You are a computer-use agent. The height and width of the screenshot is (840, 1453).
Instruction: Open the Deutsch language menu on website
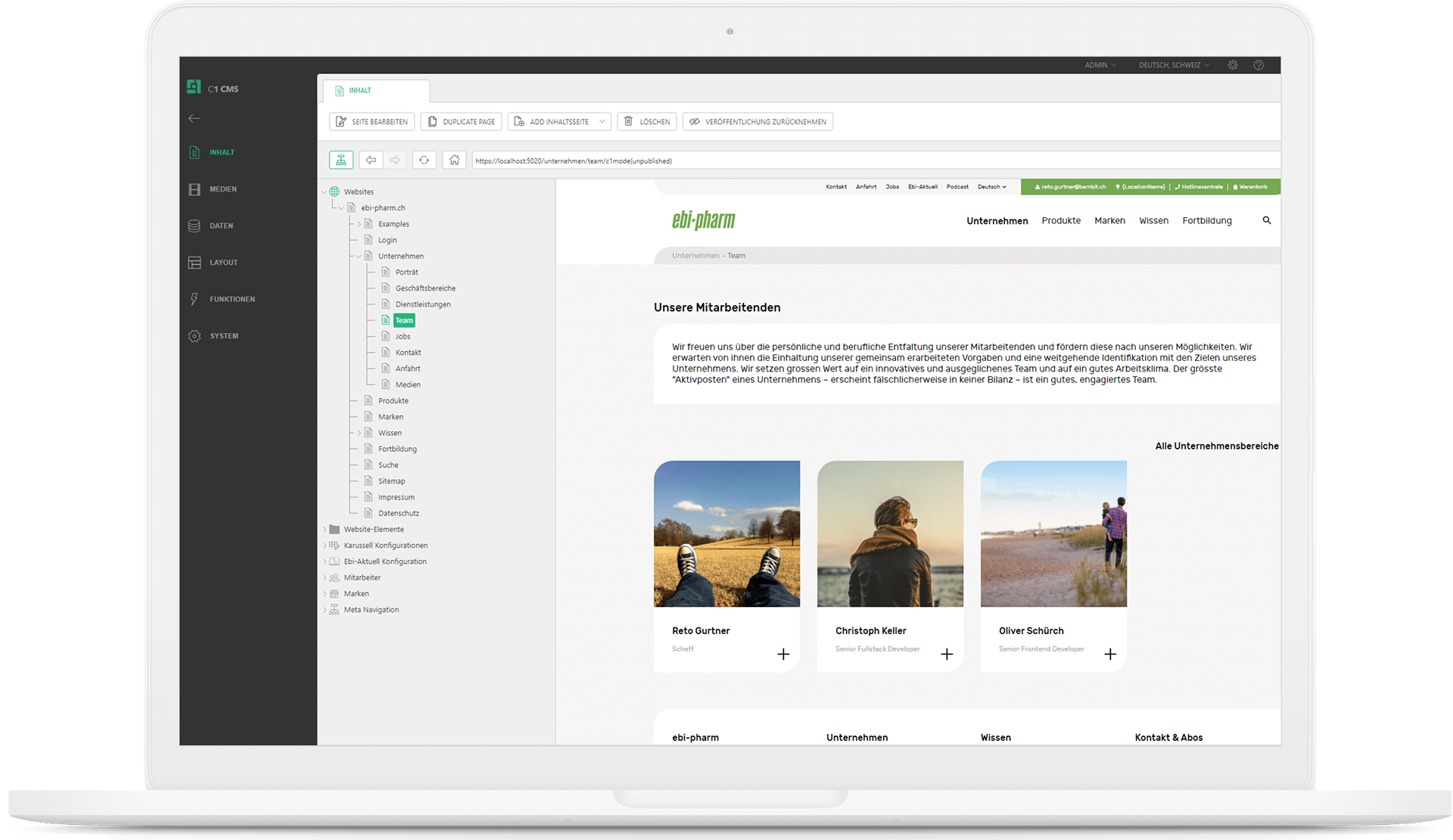click(992, 187)
